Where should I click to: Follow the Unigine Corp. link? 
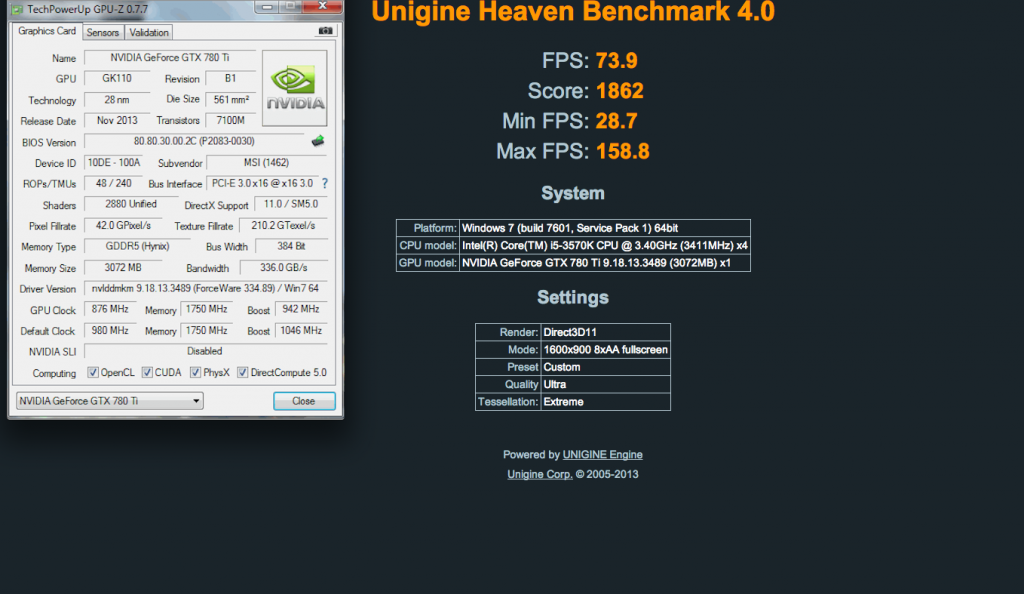(539, 474)
